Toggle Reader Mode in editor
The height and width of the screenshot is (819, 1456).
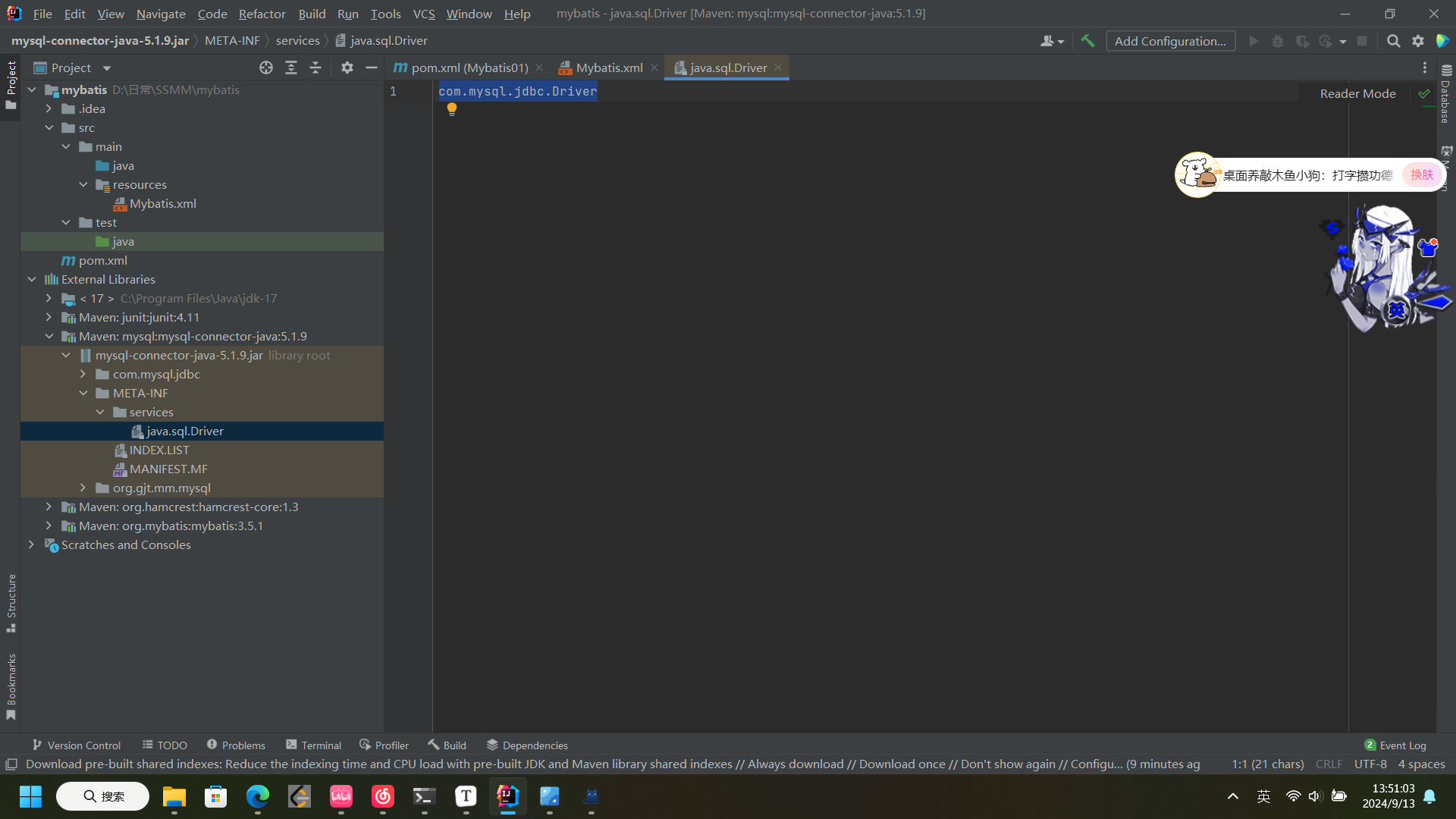pos(1357,93)
